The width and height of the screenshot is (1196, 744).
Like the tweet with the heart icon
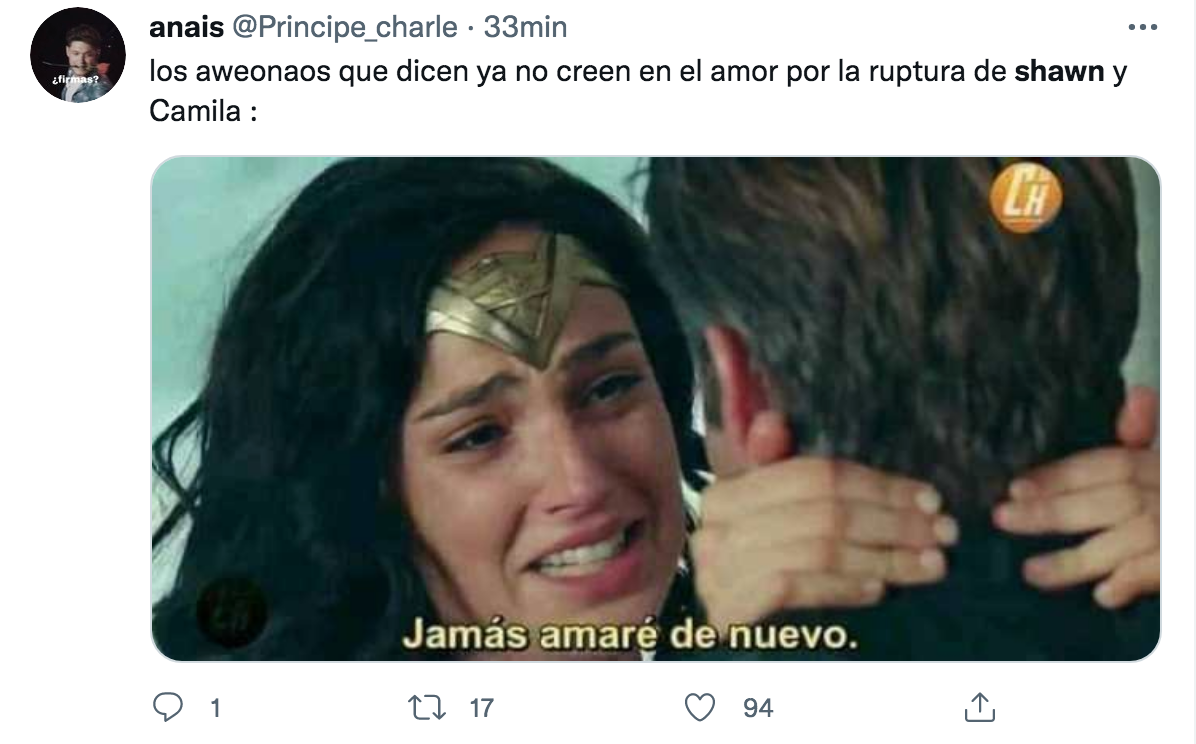click(x=699, y=707)
